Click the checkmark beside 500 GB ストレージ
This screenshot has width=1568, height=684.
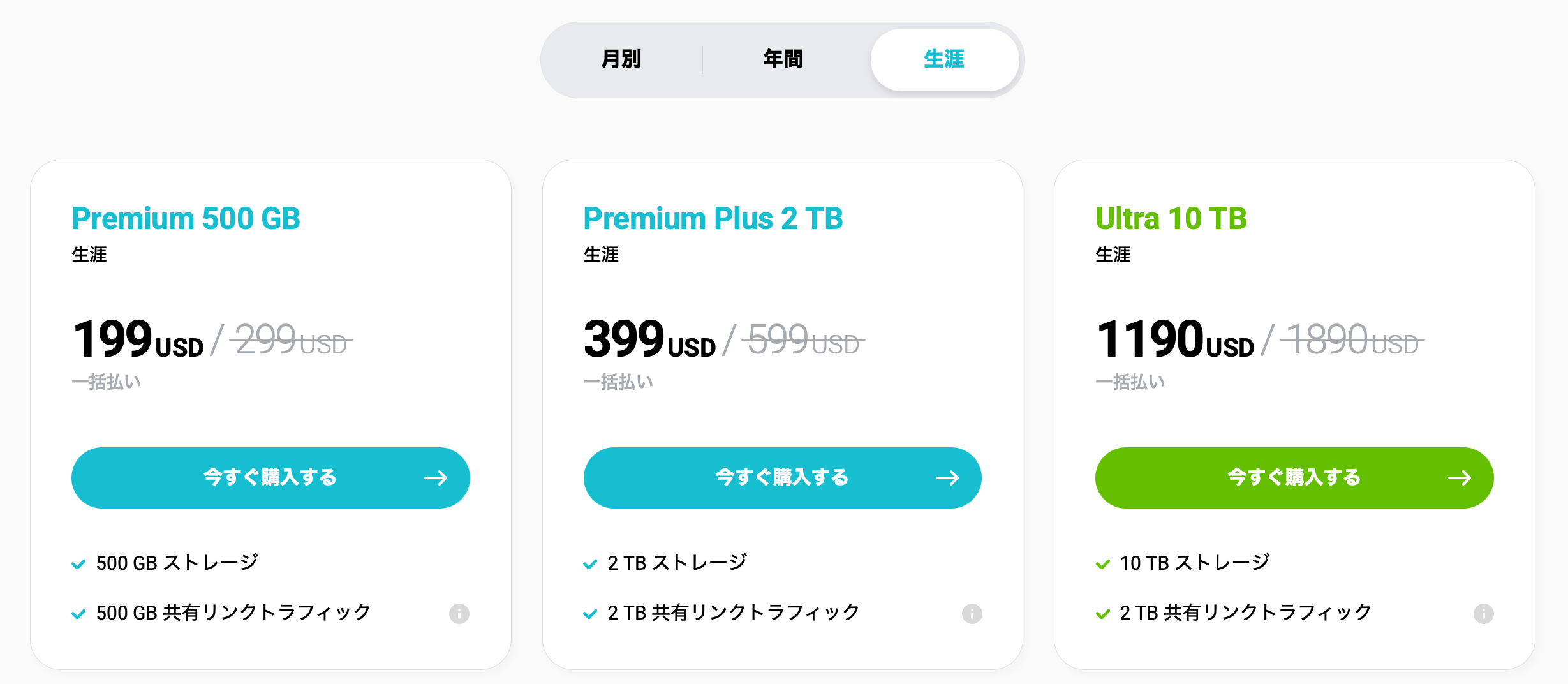click(78, 563)
